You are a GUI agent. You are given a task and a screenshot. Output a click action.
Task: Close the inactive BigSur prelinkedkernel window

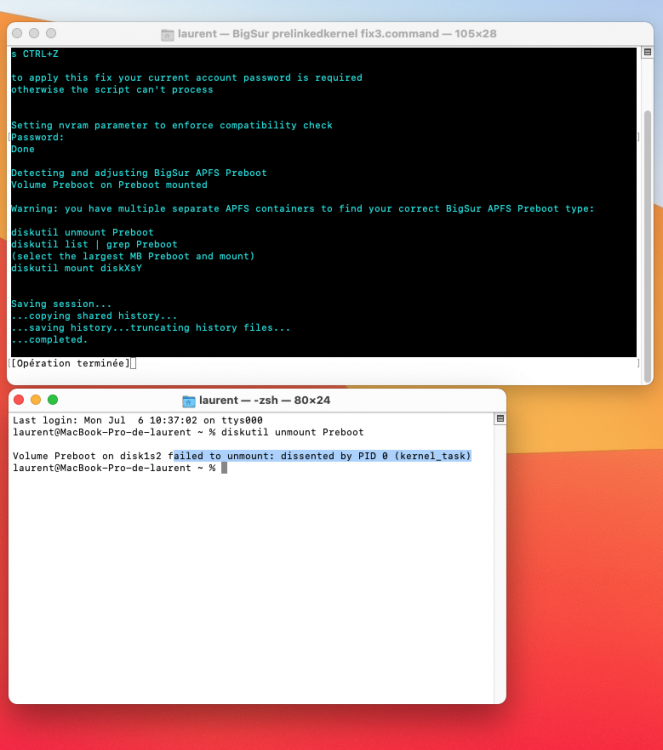pyautogui.click(x=17, y=33)
